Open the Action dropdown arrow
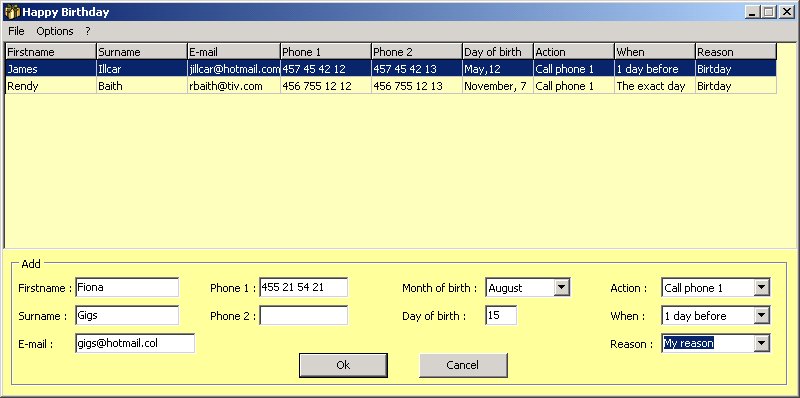This screenshot has height=398, width=800. tap(761, 288)
